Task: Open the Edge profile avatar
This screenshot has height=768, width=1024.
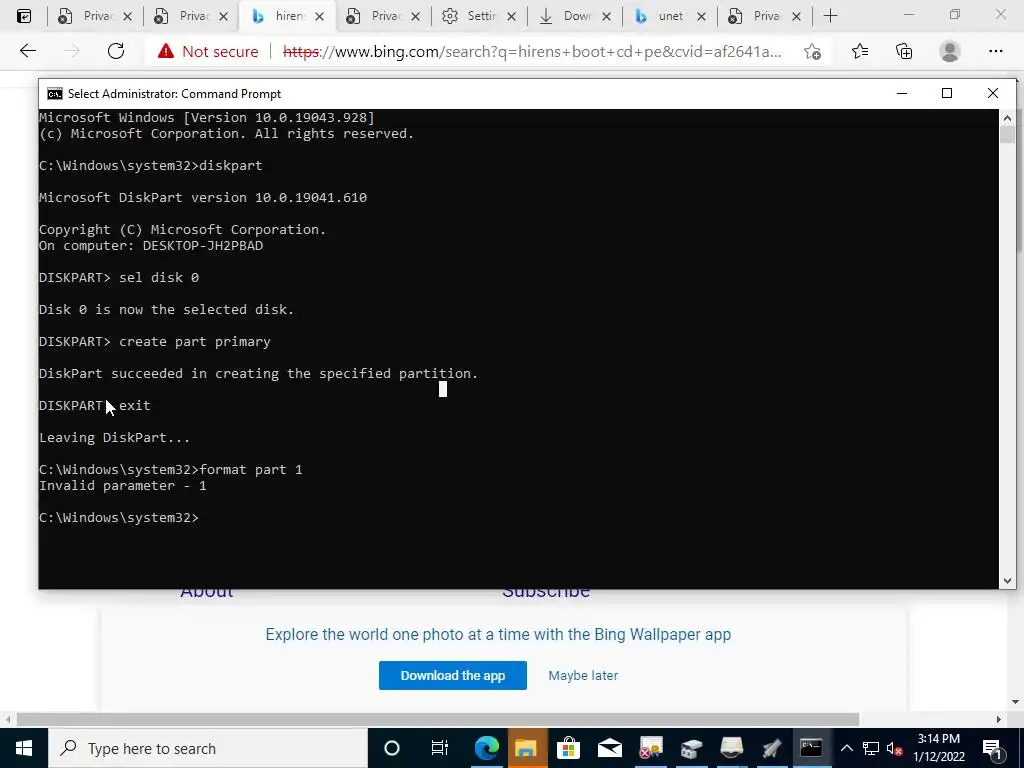Action: point(950,51)
